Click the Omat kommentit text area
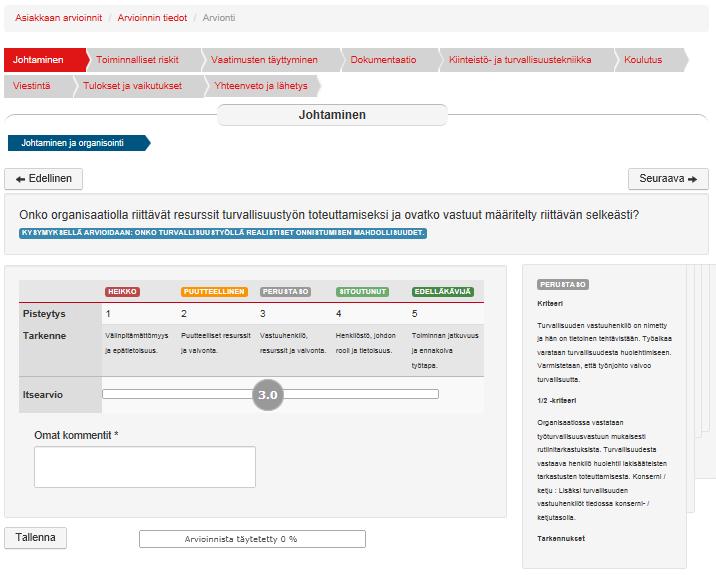Viewport: 716px width, 575px height. pos(145,467)
